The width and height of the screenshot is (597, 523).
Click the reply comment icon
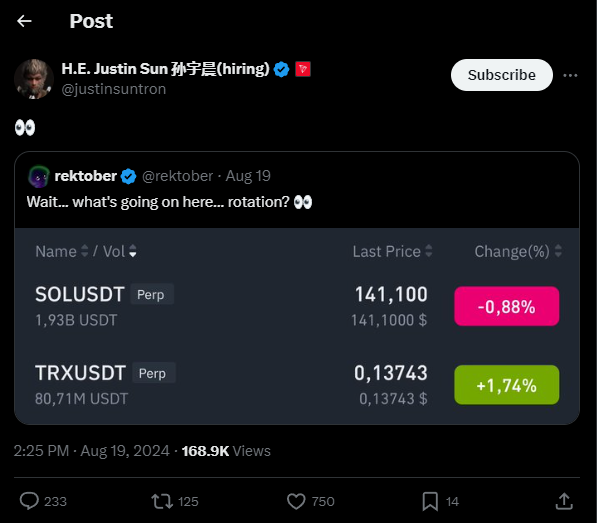point(29,501)
